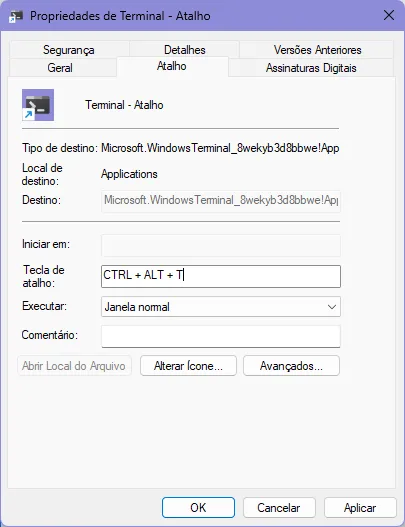Click the Propriedades de Terminal title text
The image size is (405, 527).
(120, 16)
